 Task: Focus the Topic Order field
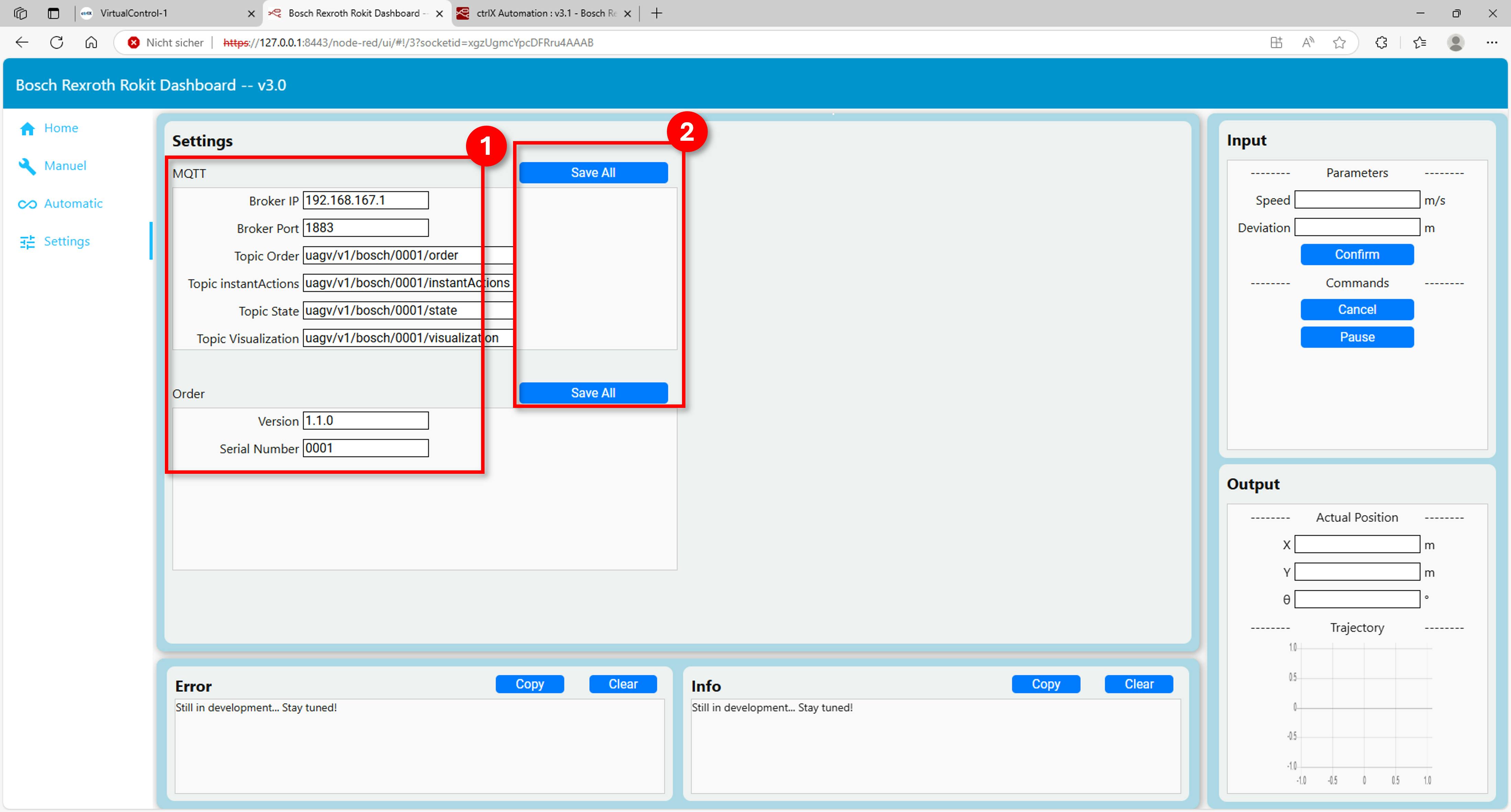[x=408, y=255]
